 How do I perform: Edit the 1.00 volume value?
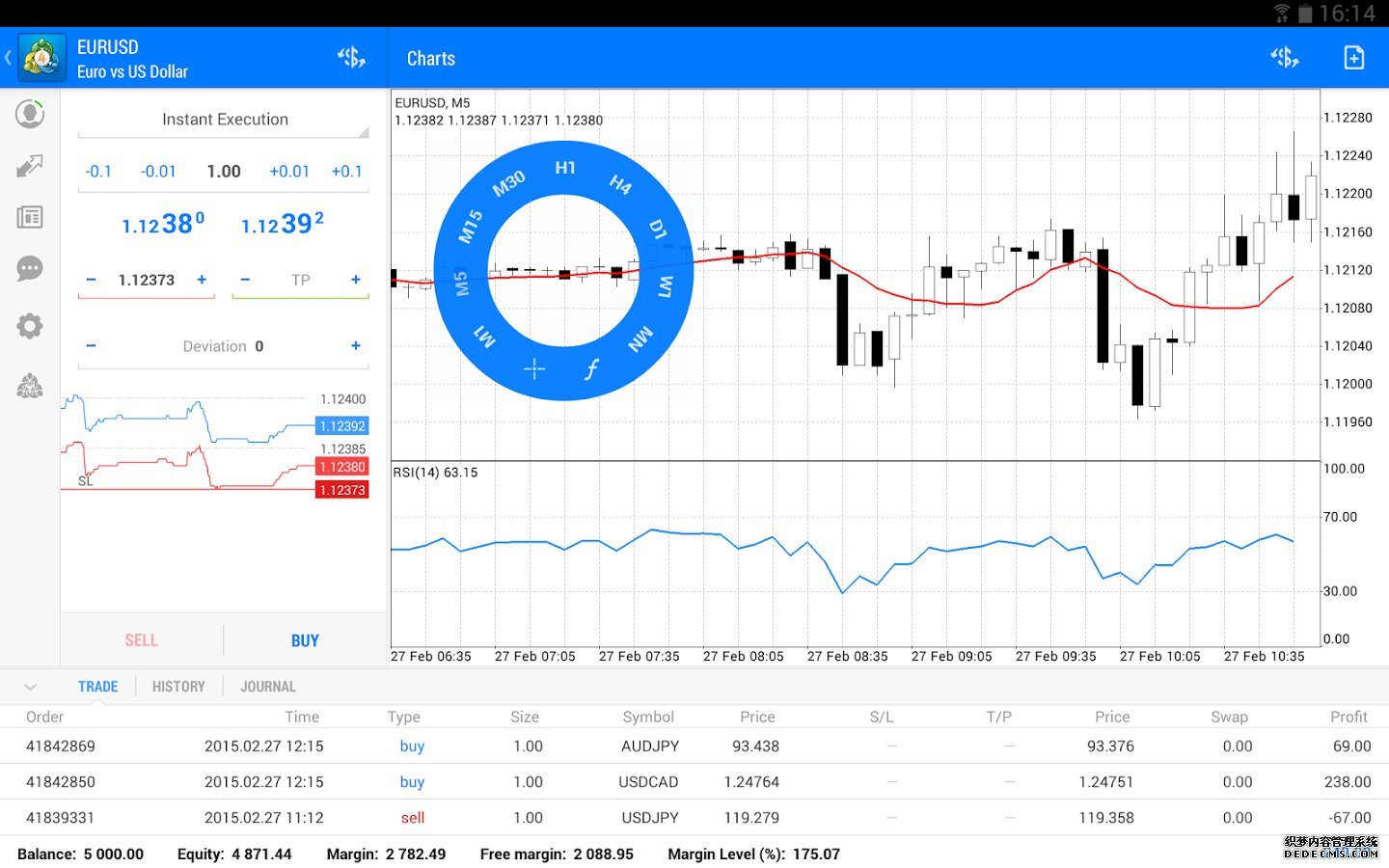224,172
